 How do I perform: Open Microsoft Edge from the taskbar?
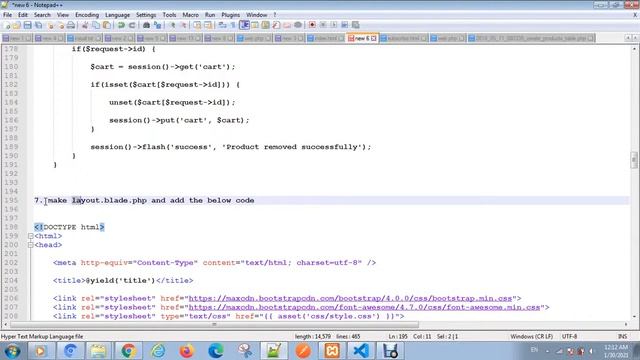(x=216, y=351)
